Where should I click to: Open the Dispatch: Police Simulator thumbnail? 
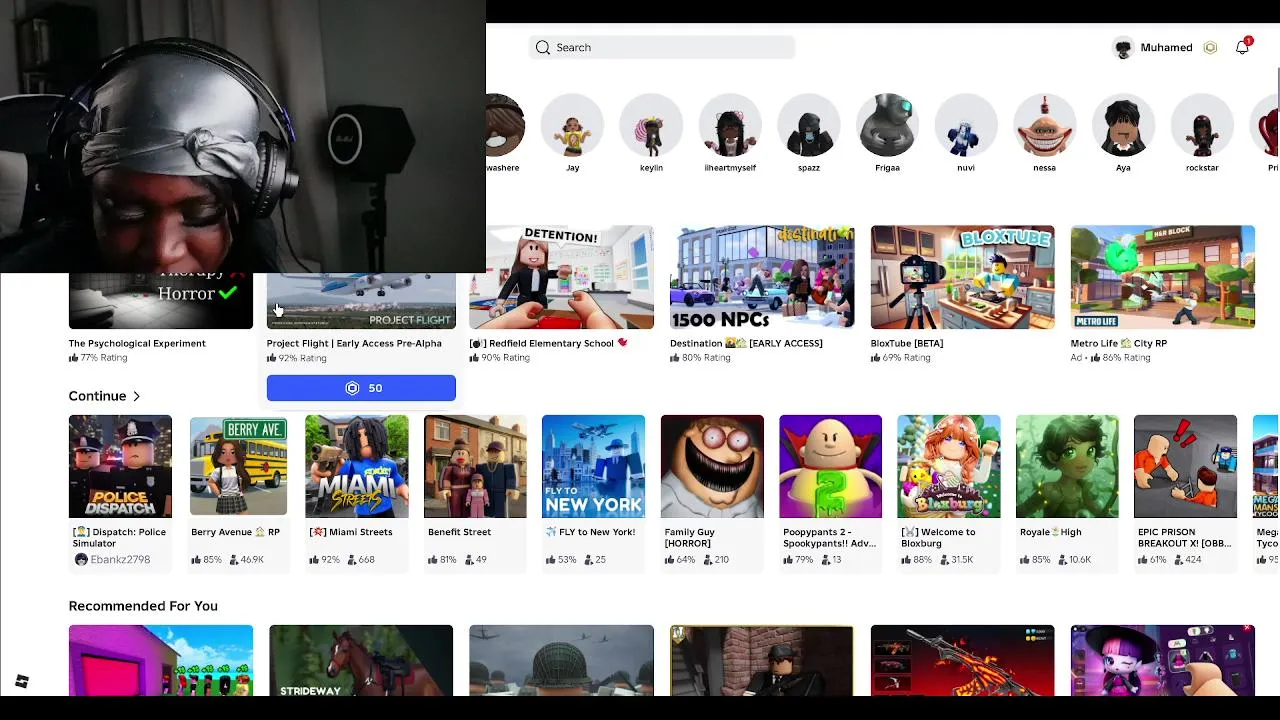click(x=120, y=466)
